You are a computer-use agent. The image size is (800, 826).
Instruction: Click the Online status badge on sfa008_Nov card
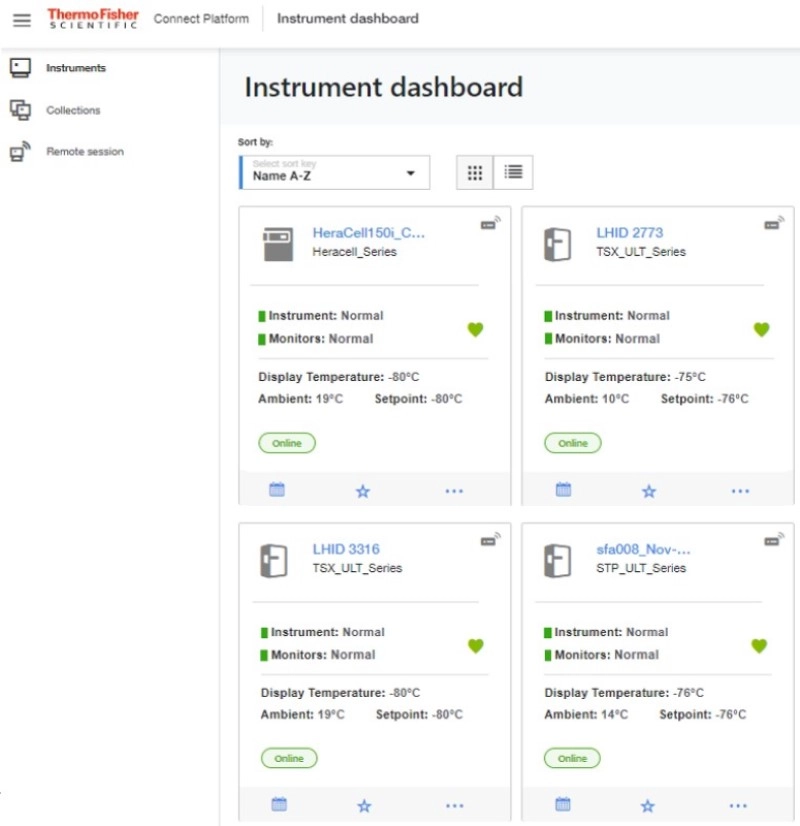click(x=572, y=758)
